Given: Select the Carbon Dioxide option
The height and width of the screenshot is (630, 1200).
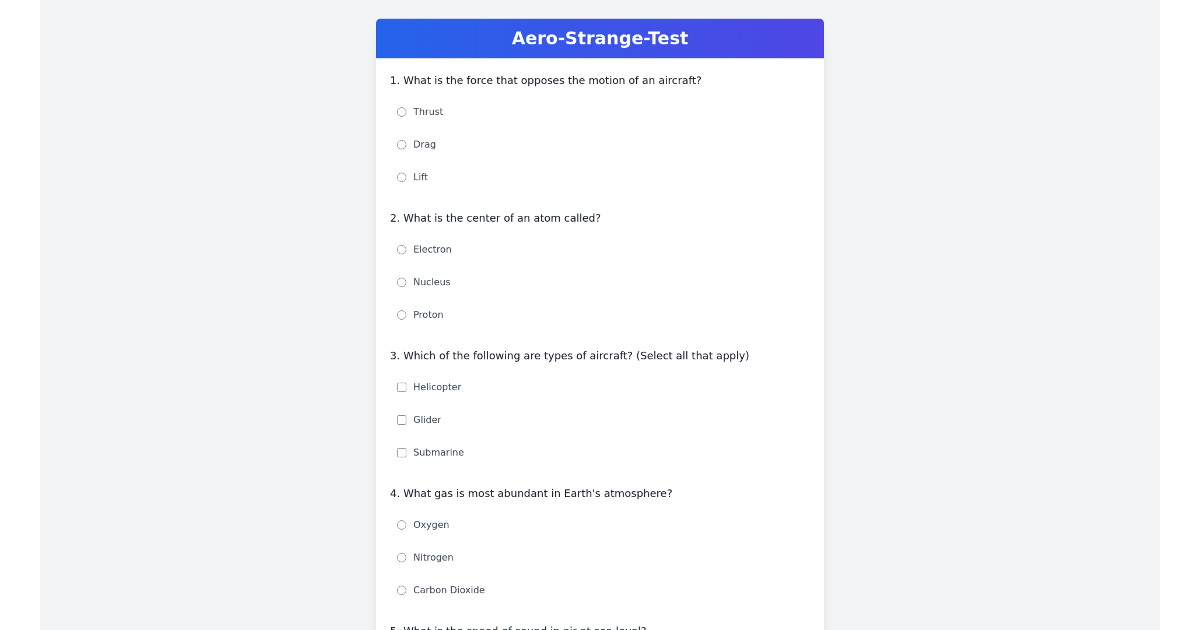Looking at the screenshot, I should point(401,590).
